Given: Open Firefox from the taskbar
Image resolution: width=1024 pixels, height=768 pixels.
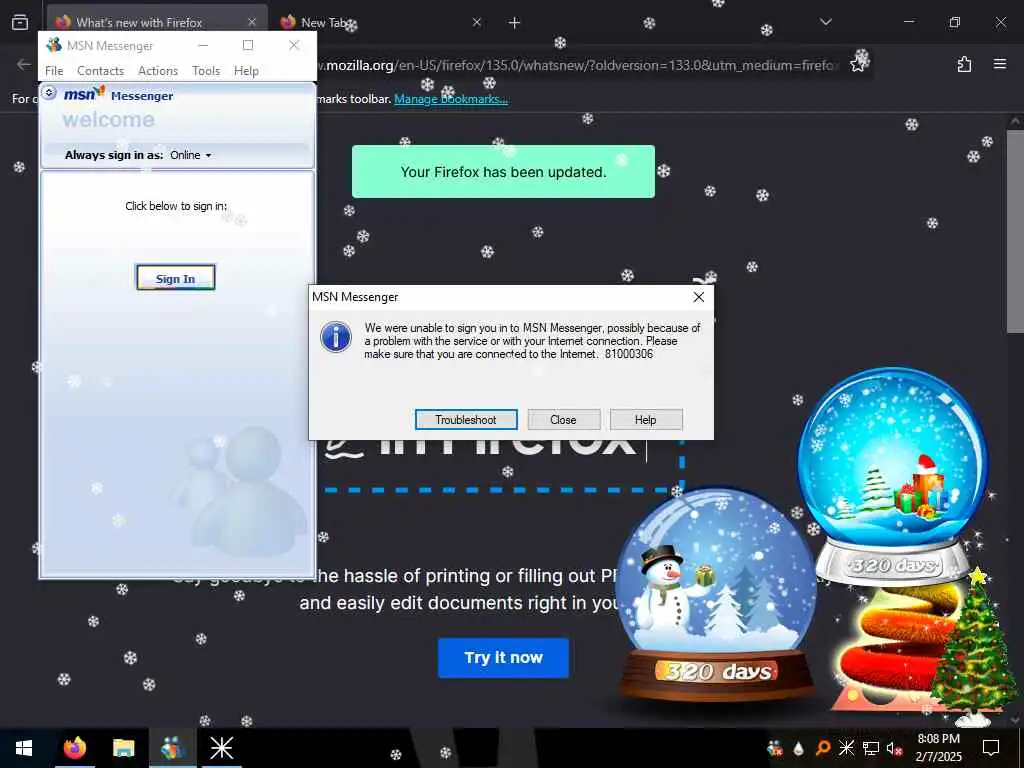Looking at the screenshot, I should [x=74, y=748].
